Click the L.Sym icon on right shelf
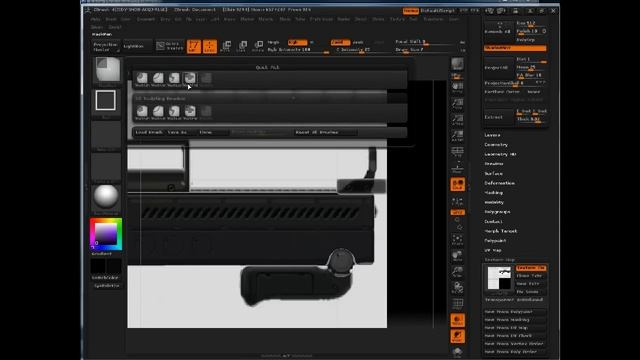Screen dimensions: 640x360 pyautogui.click(x=457, y=201)
